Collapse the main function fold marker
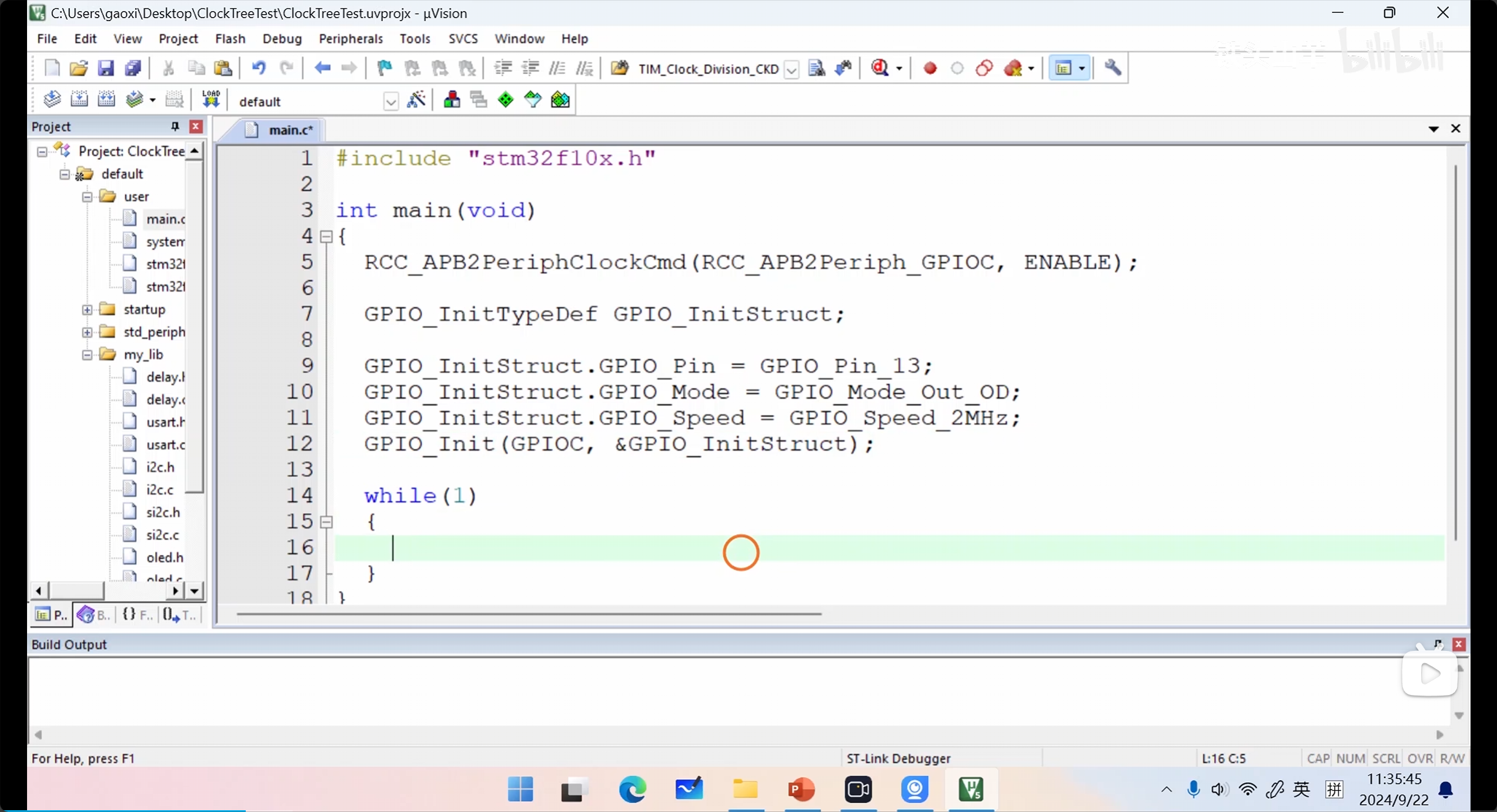 click(326, 237)
